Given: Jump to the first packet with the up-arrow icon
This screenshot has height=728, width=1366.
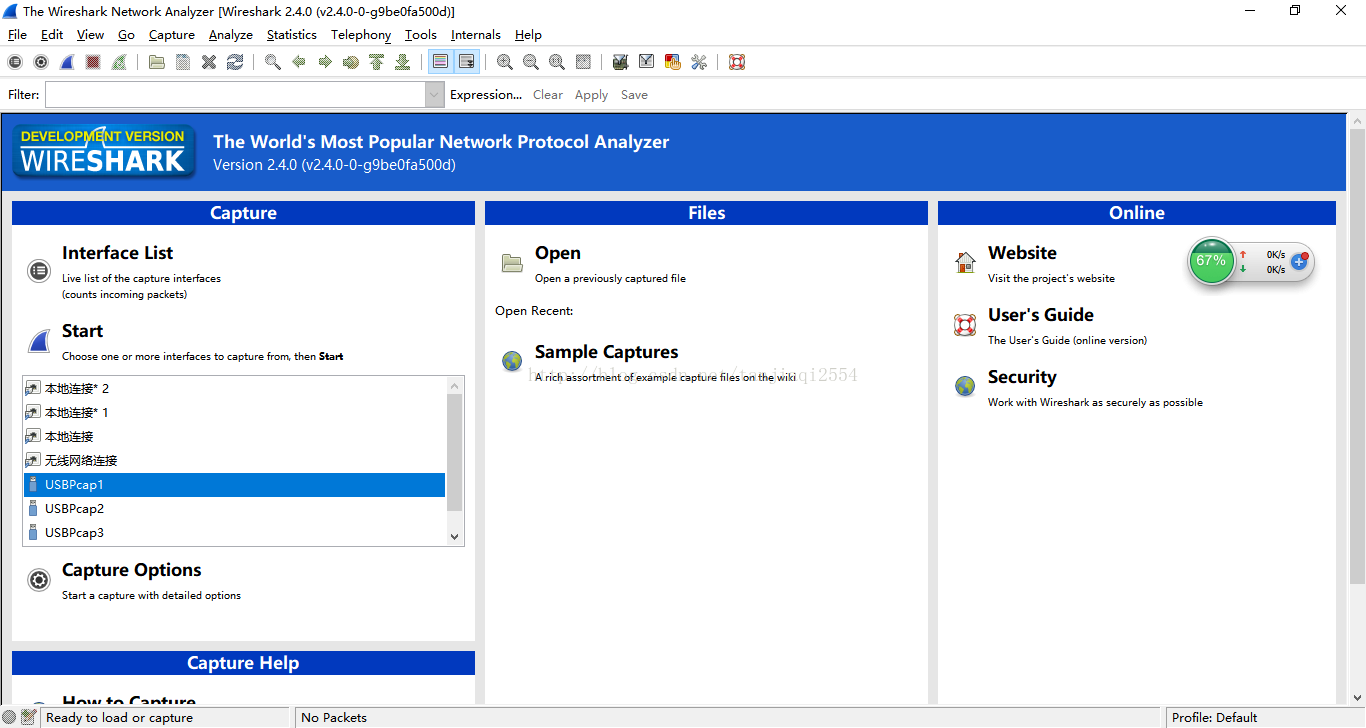Looking at the screenshot, I should point(377,62).
